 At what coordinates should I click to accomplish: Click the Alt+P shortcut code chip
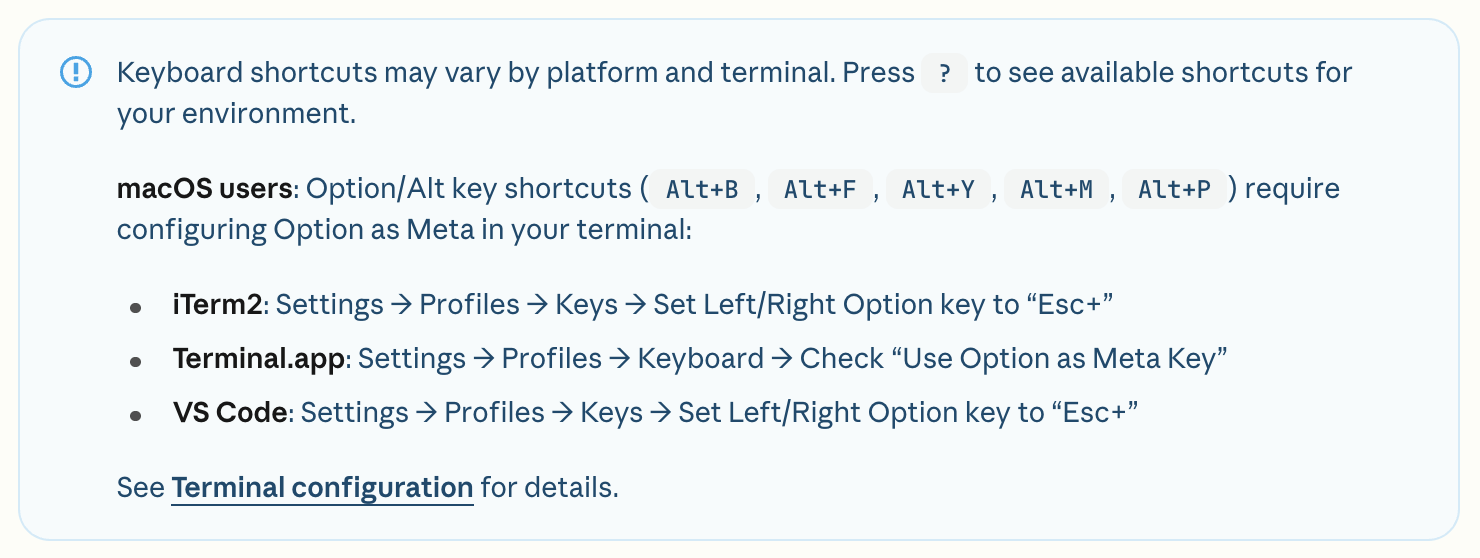pyautogui.click(x=1174, y=190)
